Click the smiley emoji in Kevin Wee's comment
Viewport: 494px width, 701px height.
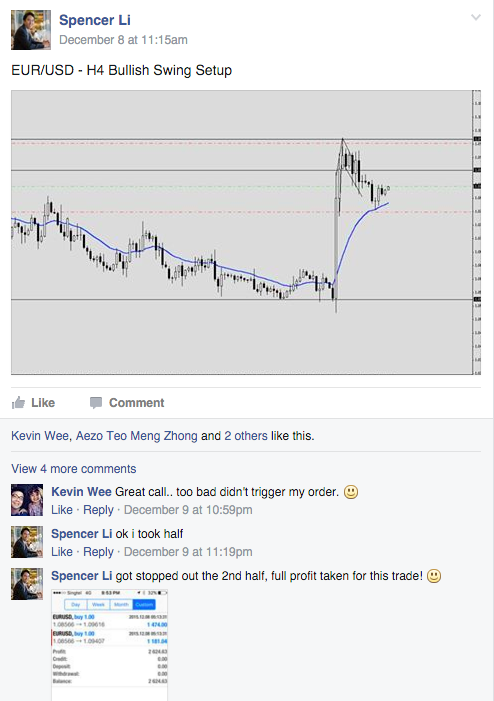(x=351, y=492)
